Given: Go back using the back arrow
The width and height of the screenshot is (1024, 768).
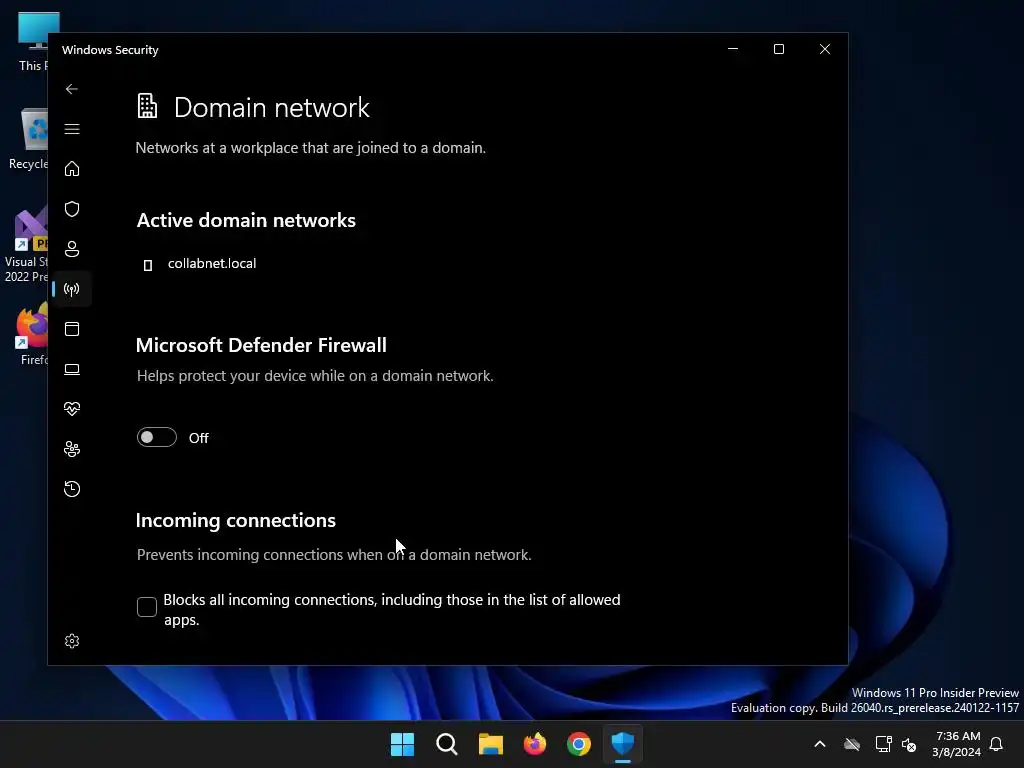Looking at the screenshot, I should click(x=72, y=89).
